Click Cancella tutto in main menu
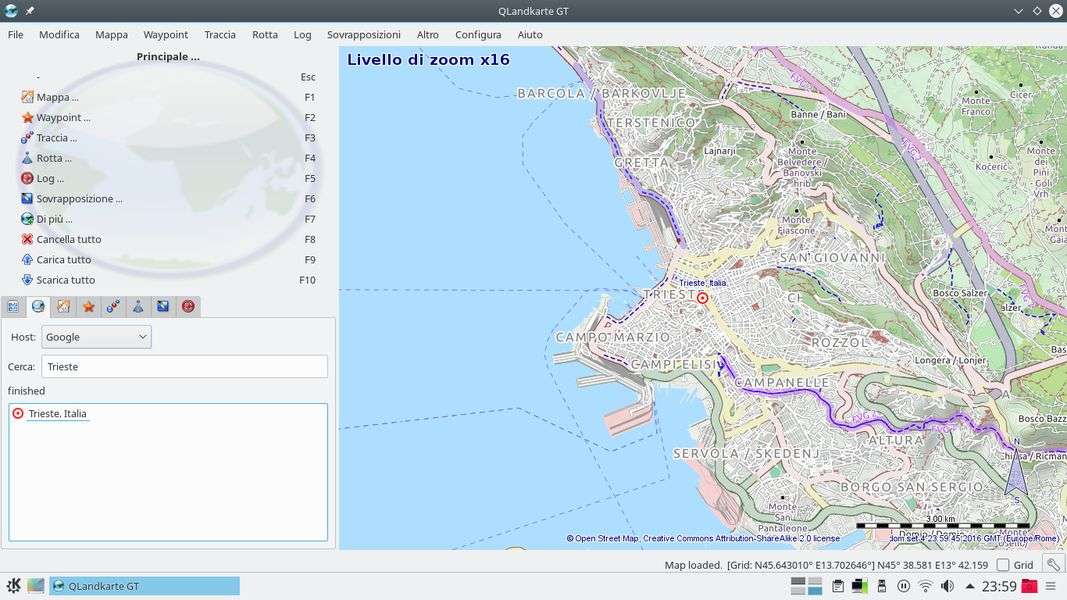The height and width of the screenshot is (600, 1067). click(68, 239)
